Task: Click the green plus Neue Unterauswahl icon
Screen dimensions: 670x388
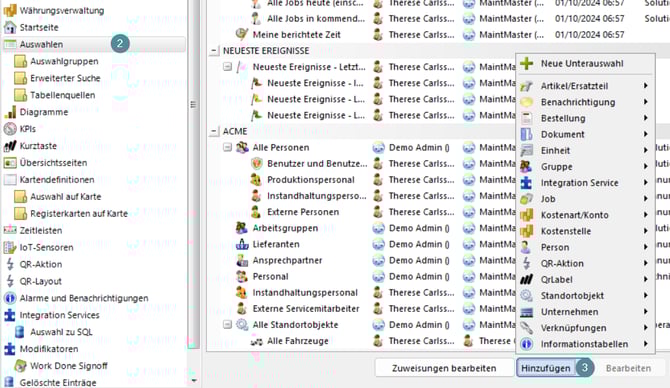Action: 526,63
